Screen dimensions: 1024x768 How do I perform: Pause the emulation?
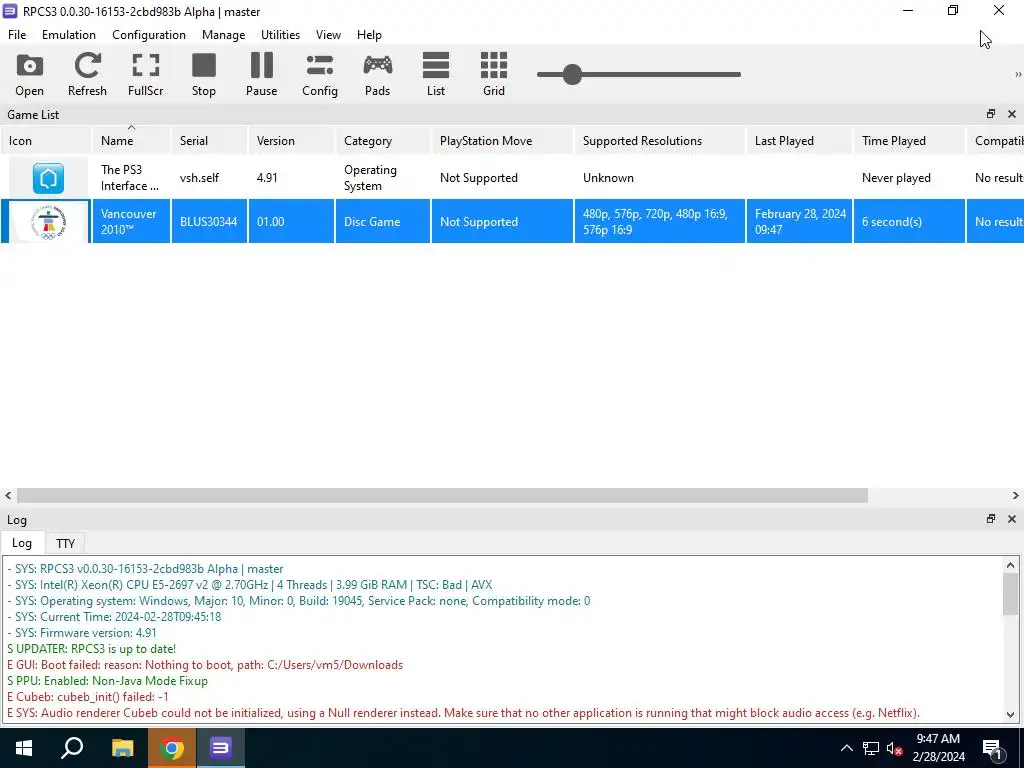tap(261, 74)
